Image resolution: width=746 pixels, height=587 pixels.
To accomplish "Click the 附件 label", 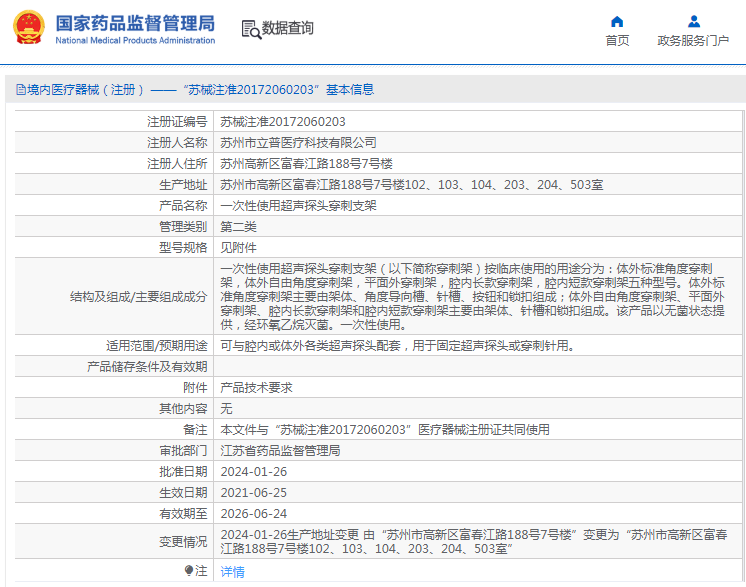I will pyautogui.click(x=195, y=388).
